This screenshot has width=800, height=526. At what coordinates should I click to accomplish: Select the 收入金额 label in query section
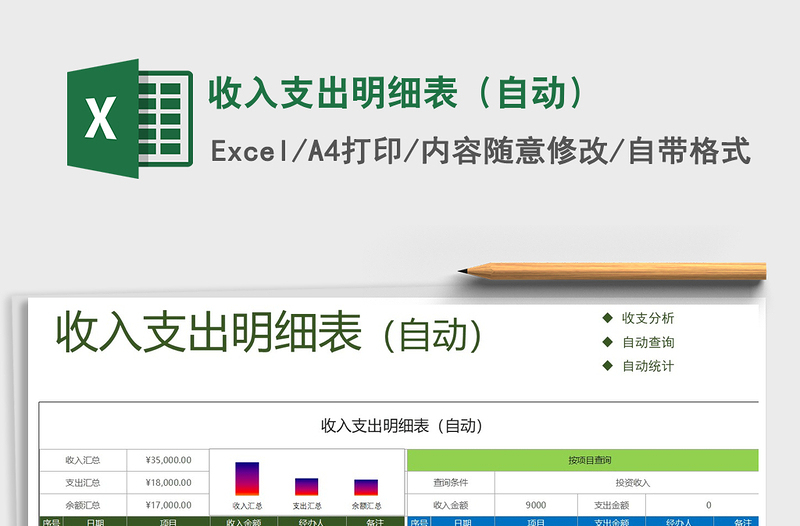(451, 505)
